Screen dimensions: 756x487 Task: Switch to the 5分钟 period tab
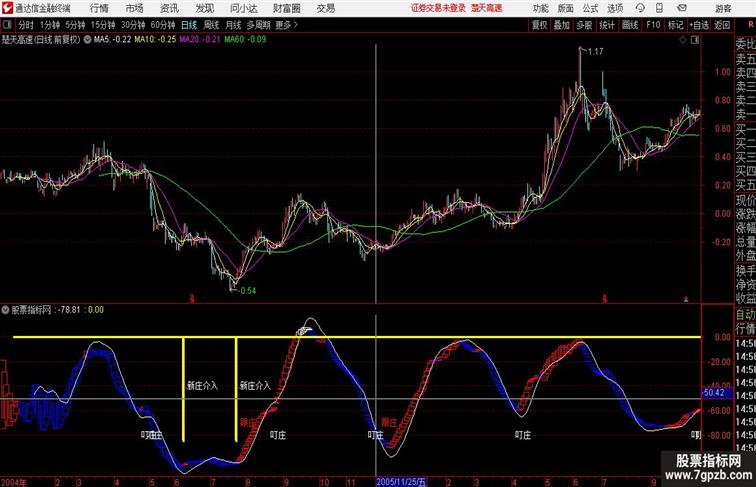pyautogui.click(x=75, y=25)
